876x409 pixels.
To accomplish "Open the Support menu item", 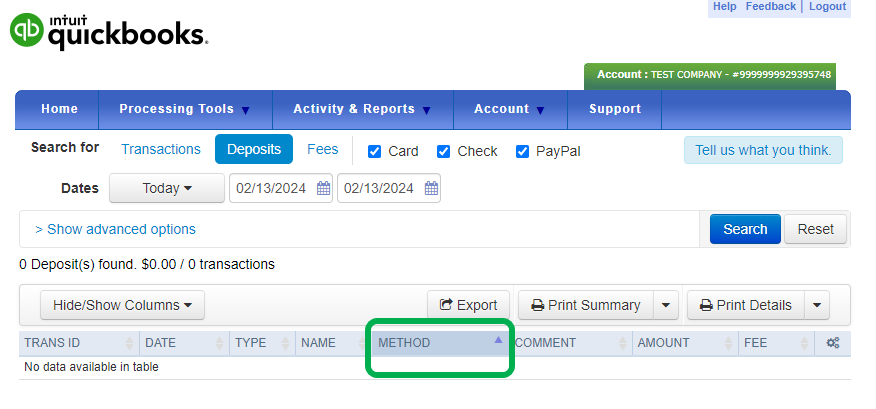I will click(x=615, y=109).
